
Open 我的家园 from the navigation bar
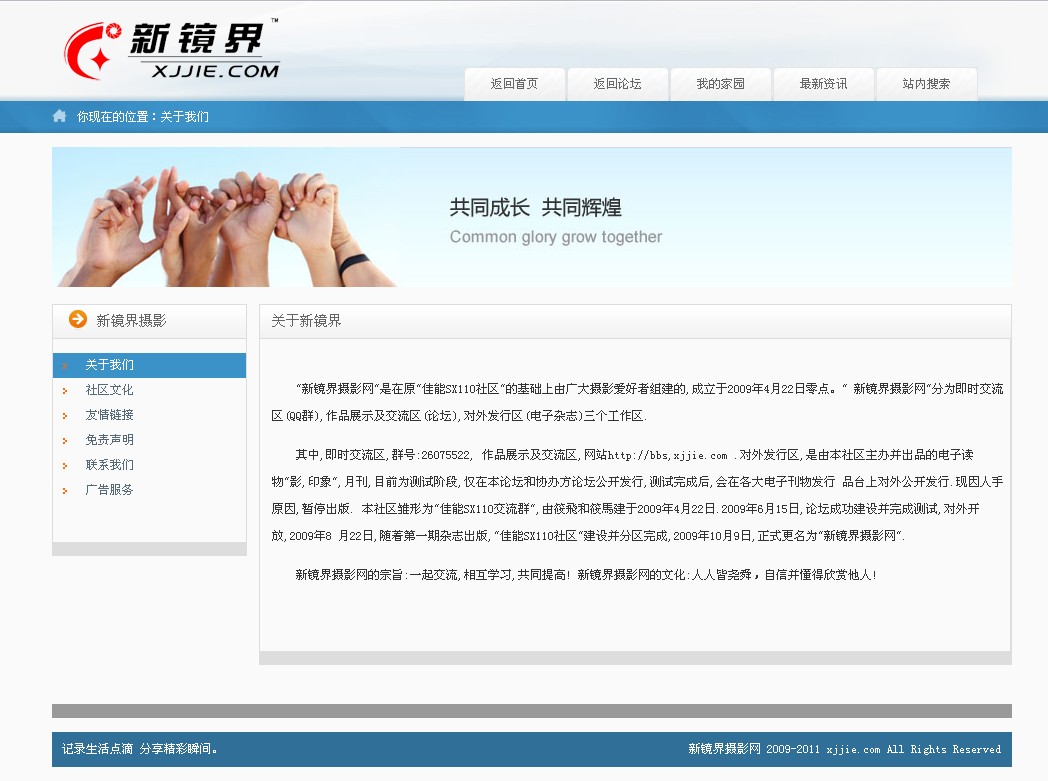pyautogui.click(x=721, y=84)
